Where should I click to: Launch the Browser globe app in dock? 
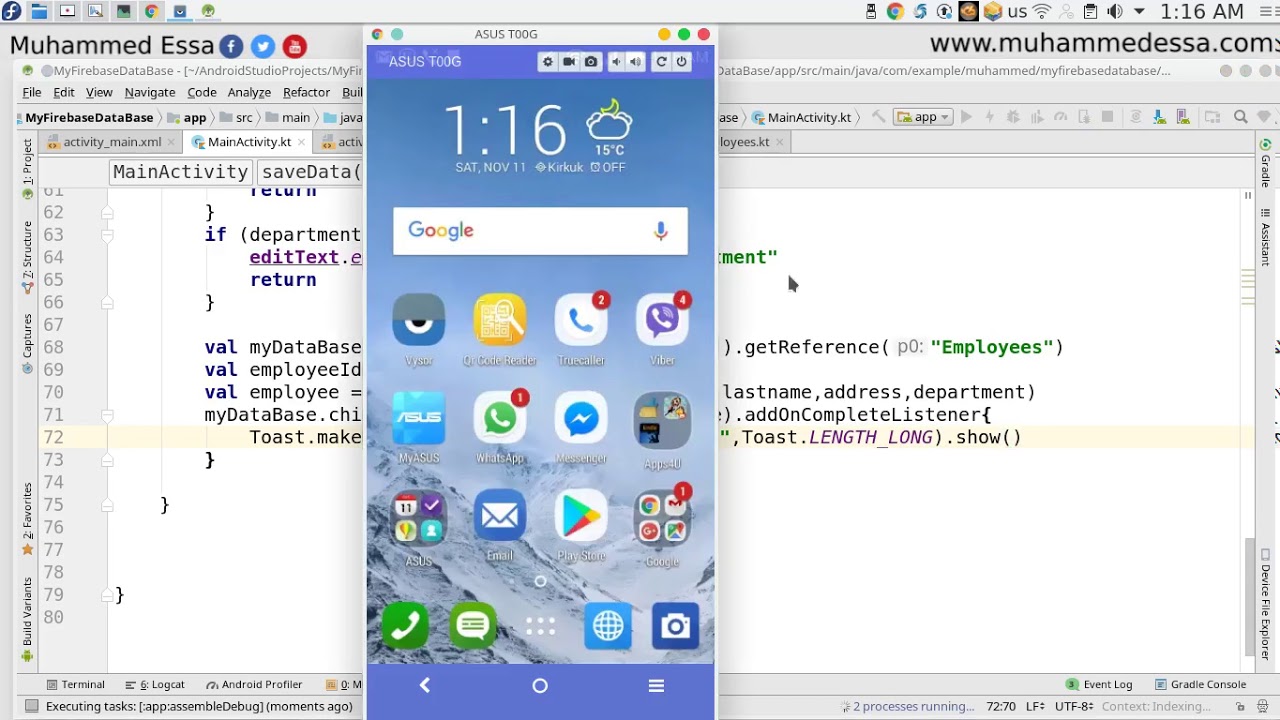coord(608,626)
